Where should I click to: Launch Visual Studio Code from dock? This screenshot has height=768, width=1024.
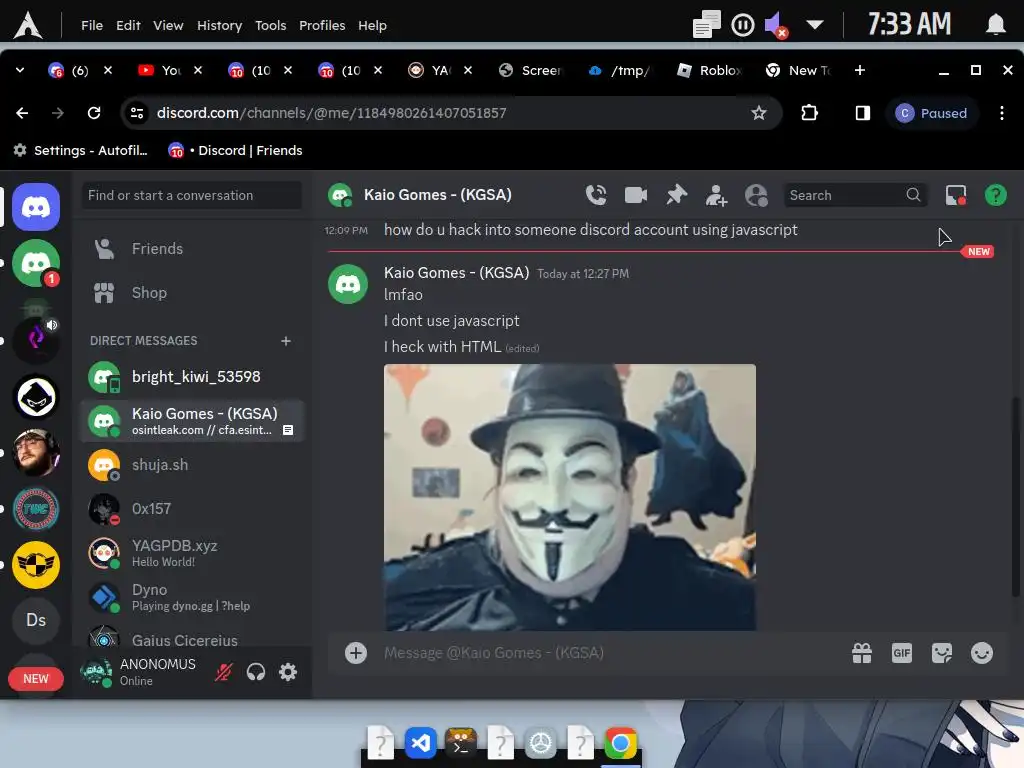[x=421, y=743]
